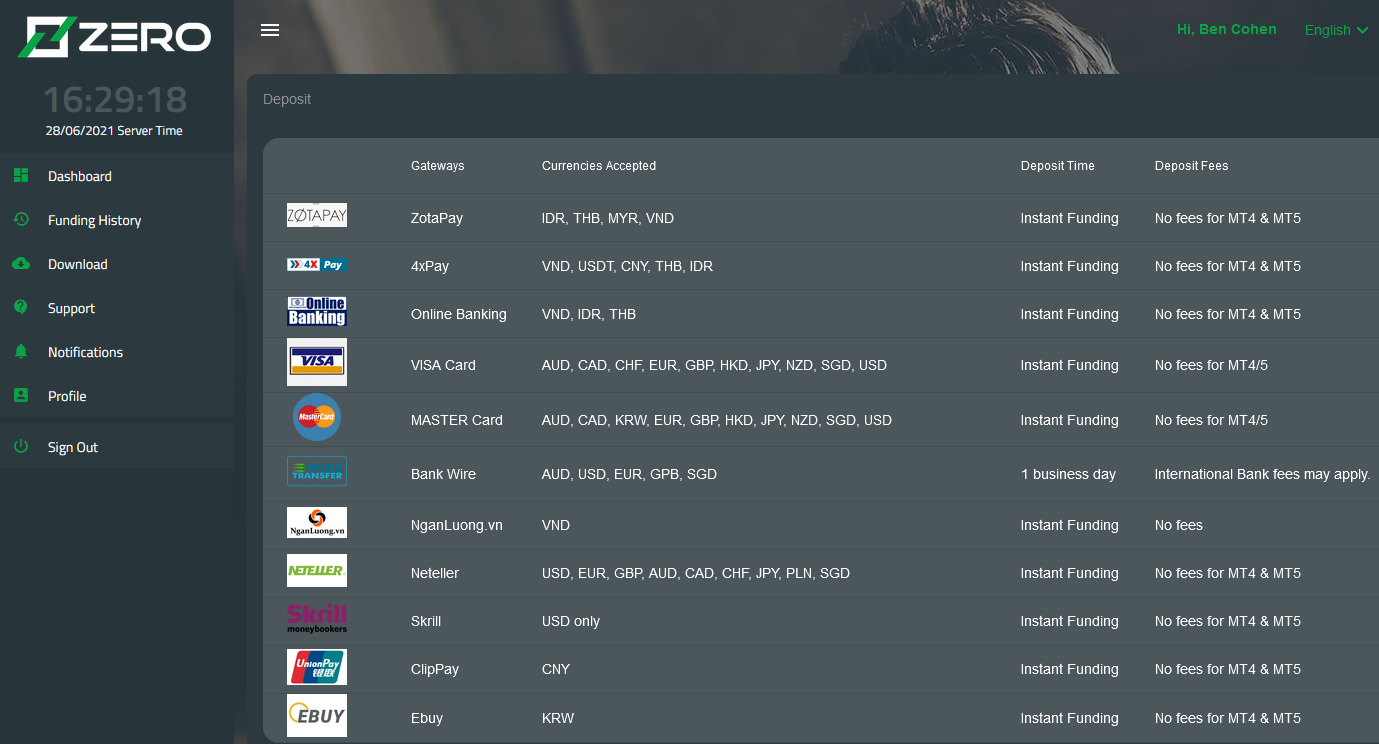Image resolution: width=1379 pixels, height=744 pixels.
Task: Expand the English language dropdown
Action: [1335, 30]
